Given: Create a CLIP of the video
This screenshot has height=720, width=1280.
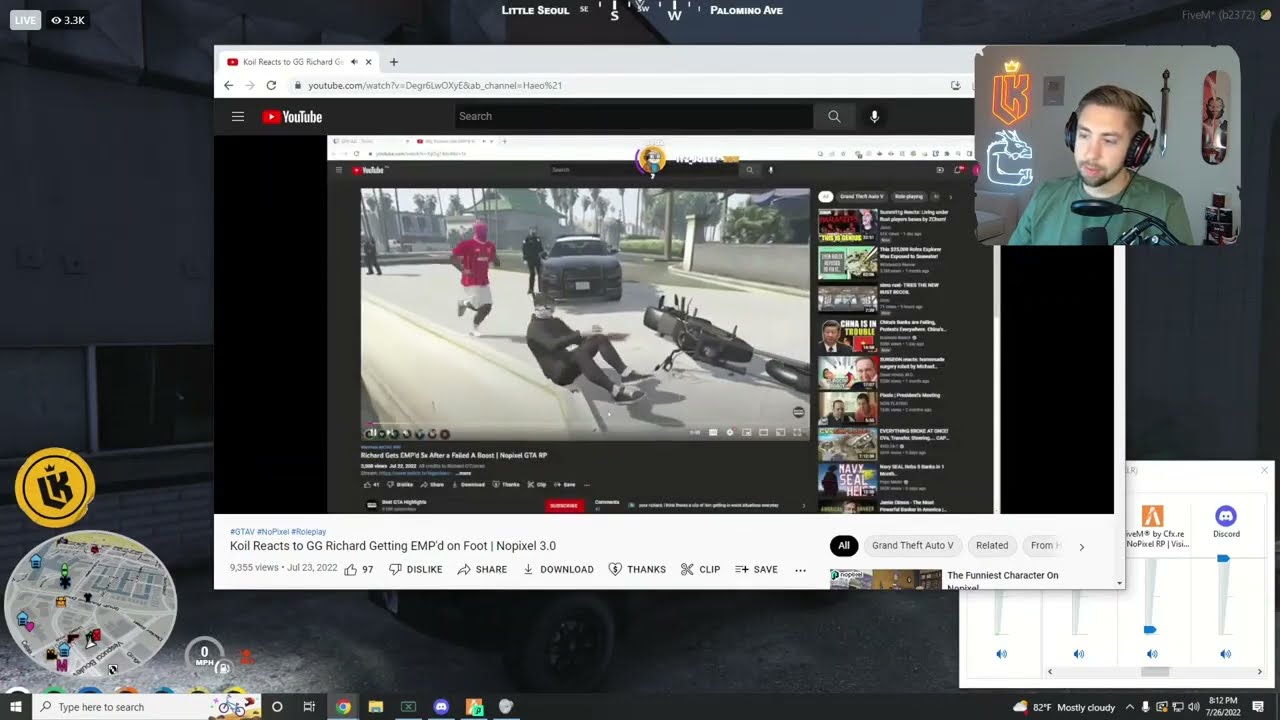Looking at the screenshot, I should (x=700, y=569).
